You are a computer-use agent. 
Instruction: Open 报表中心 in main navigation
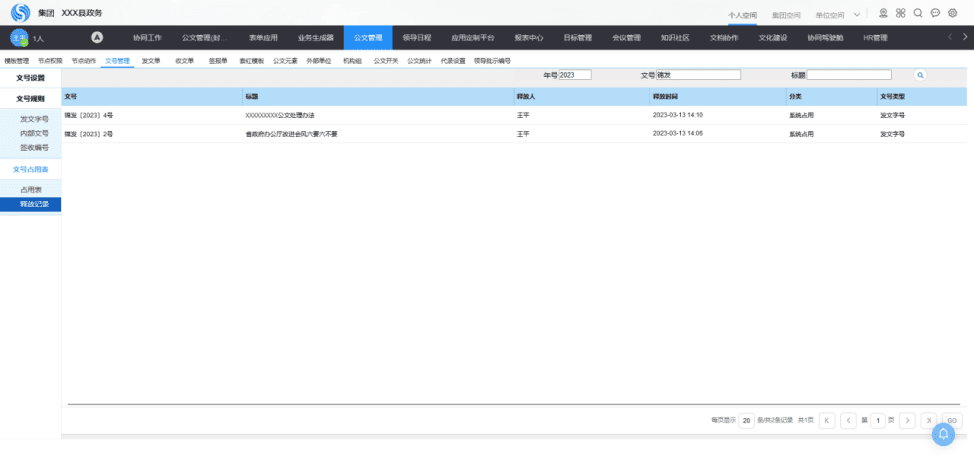pos(529,38)
